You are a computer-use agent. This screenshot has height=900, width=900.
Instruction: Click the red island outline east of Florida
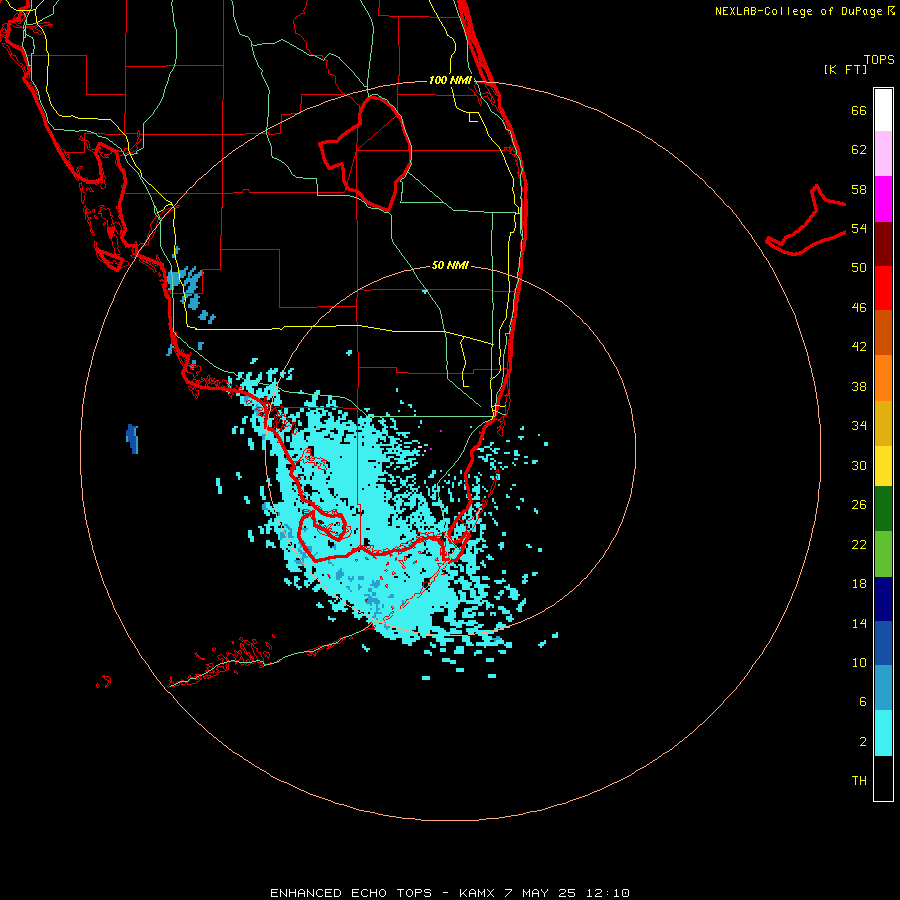(806, 222)
